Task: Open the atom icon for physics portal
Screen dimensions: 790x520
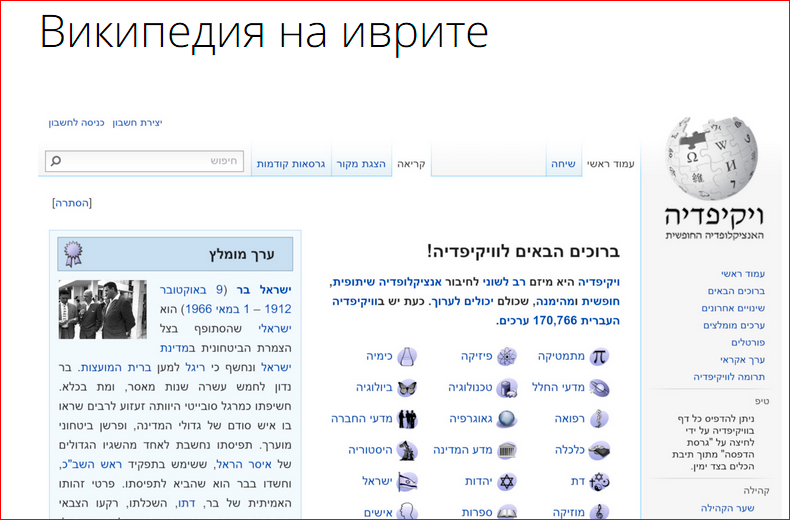Action: (506, 356)
